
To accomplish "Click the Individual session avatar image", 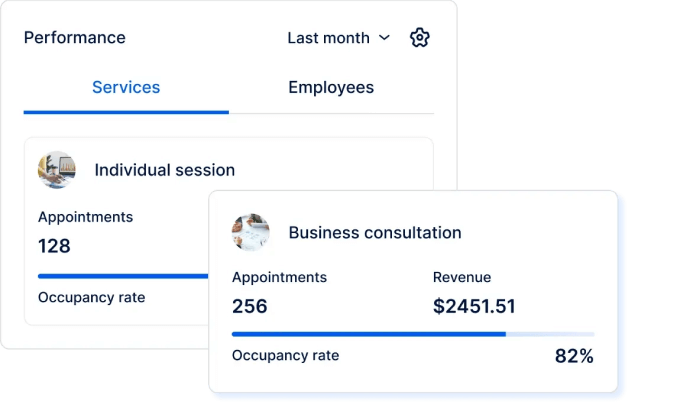I will (x=57, y=170).
